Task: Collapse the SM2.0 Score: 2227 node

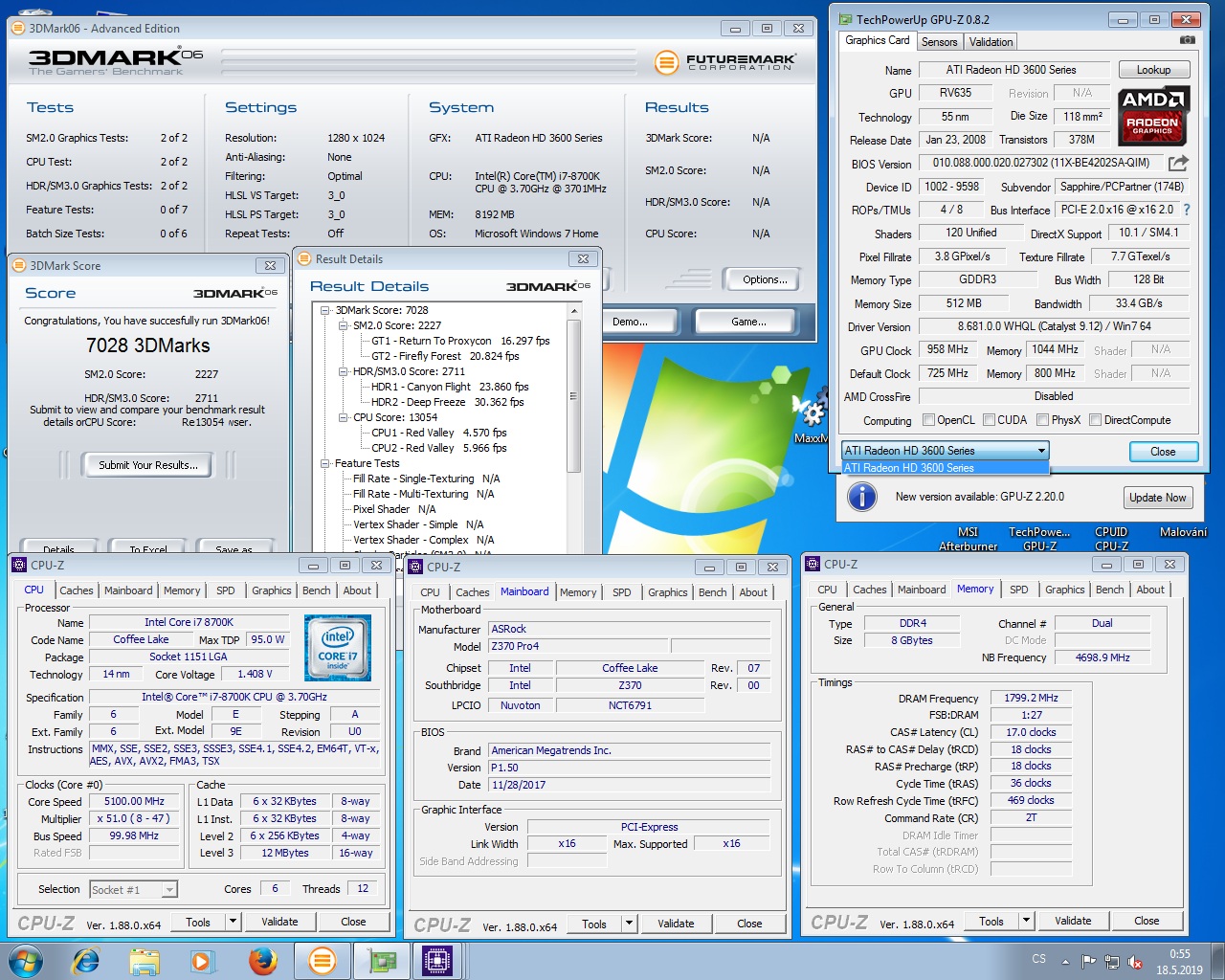Action: (344, 325)
